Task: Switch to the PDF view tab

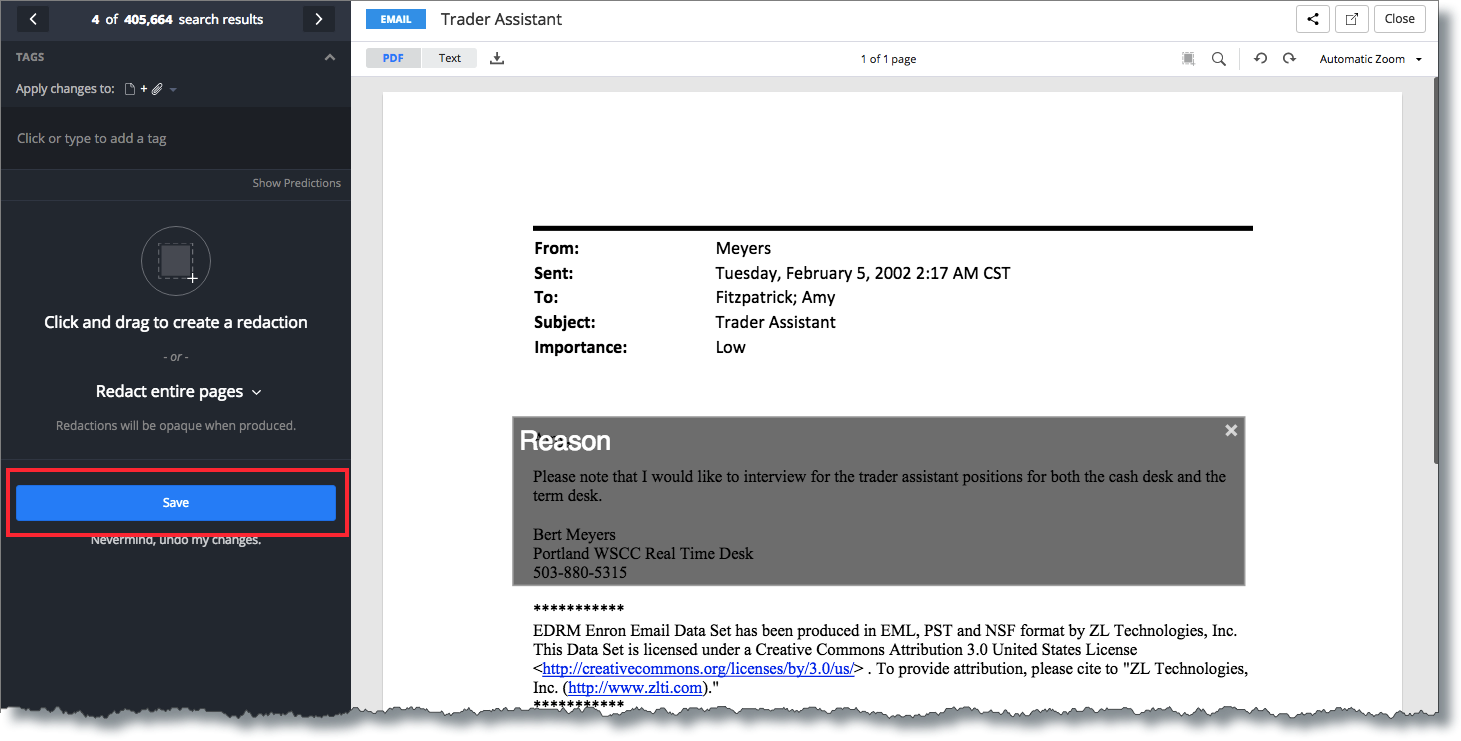Action: coord(393,58)
